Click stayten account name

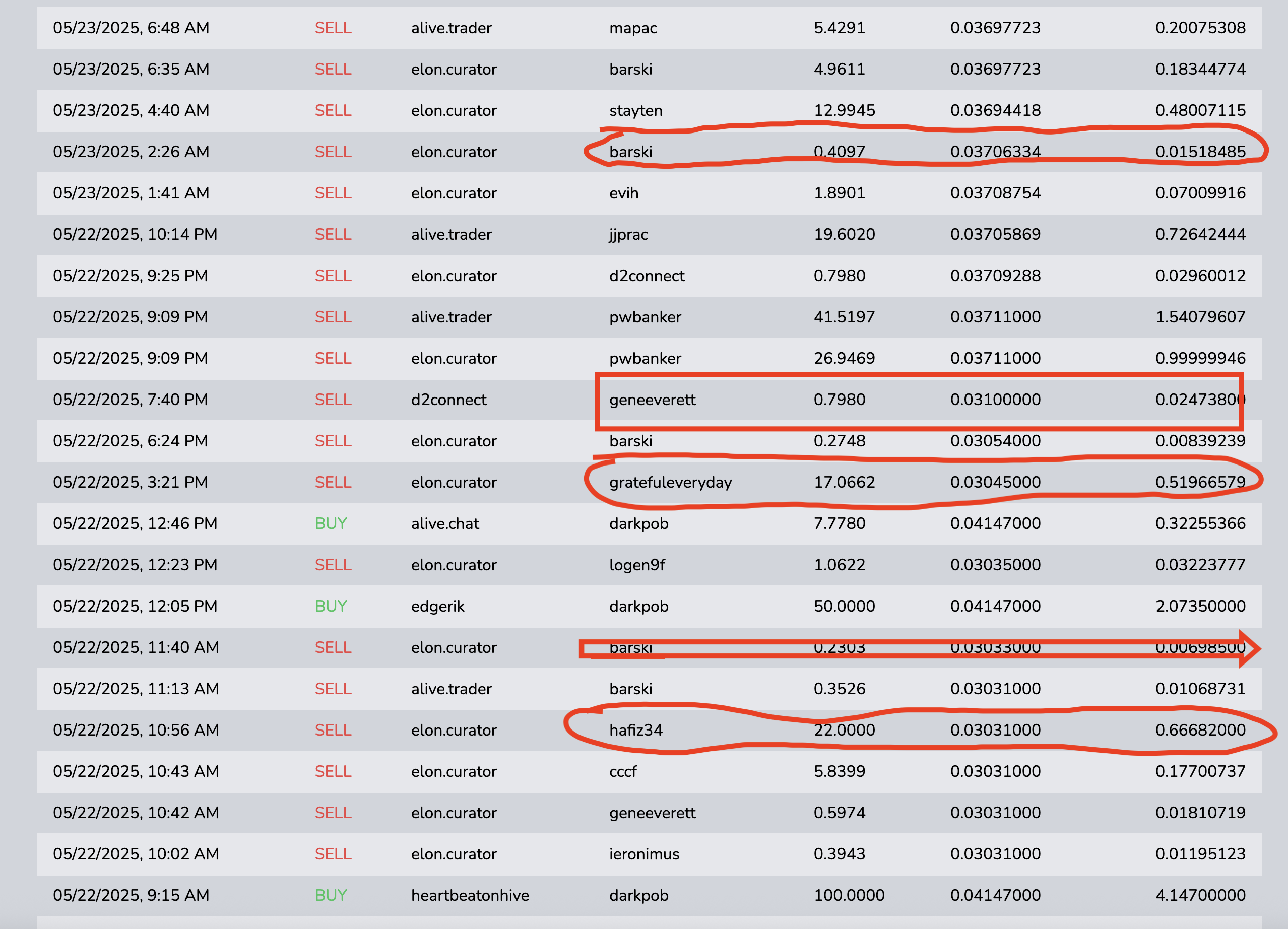tap(635, 111)
